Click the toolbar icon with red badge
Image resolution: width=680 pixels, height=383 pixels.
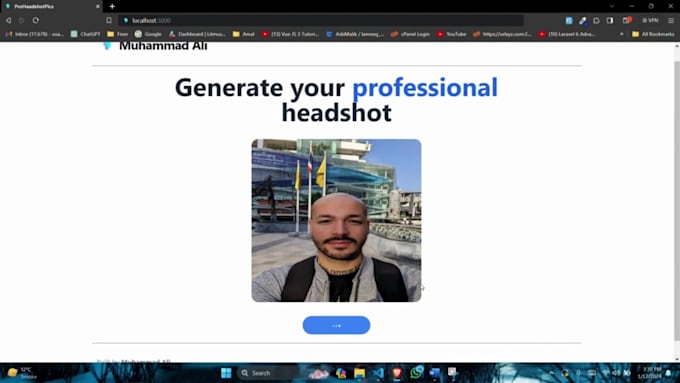(x=627, y=20)
